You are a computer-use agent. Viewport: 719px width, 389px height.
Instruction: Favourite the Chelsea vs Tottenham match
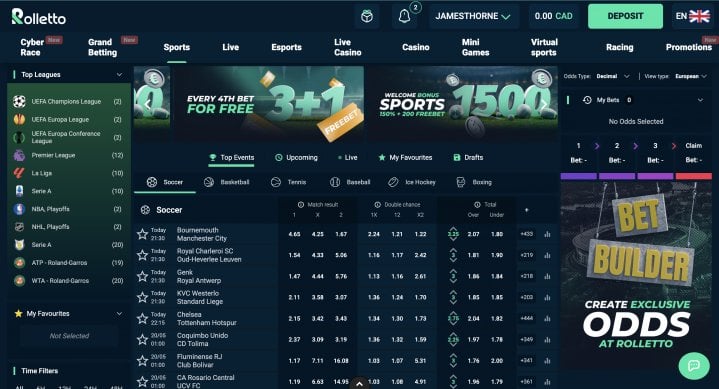[142, 318]
